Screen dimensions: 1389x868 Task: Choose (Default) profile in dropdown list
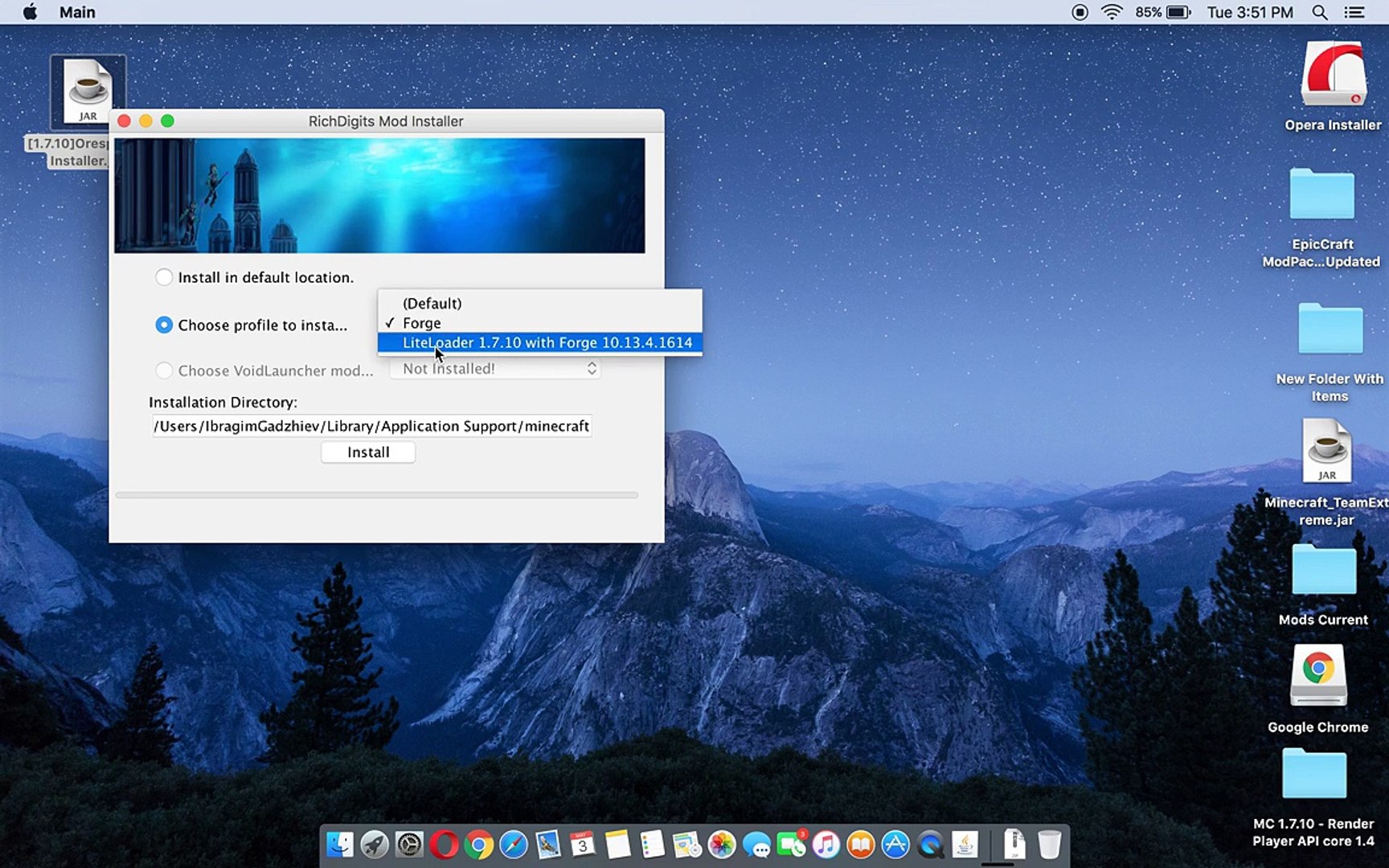pos(540,303)
